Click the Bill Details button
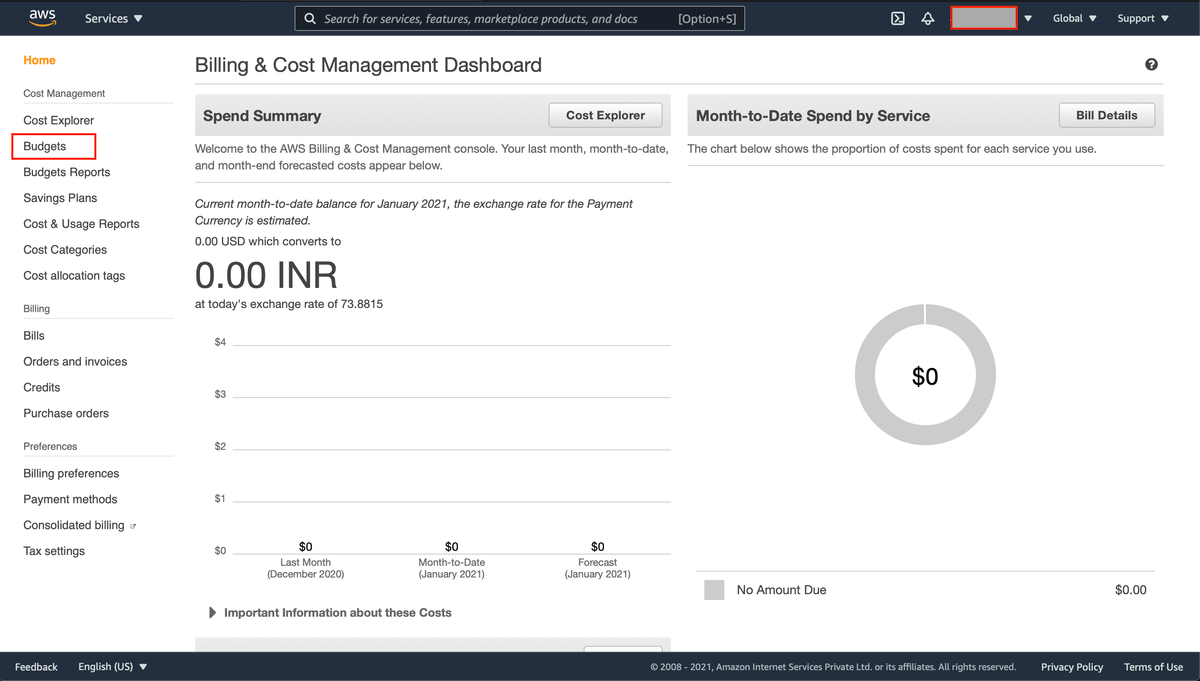1200x681 pixels. (x=1107, y=115)
